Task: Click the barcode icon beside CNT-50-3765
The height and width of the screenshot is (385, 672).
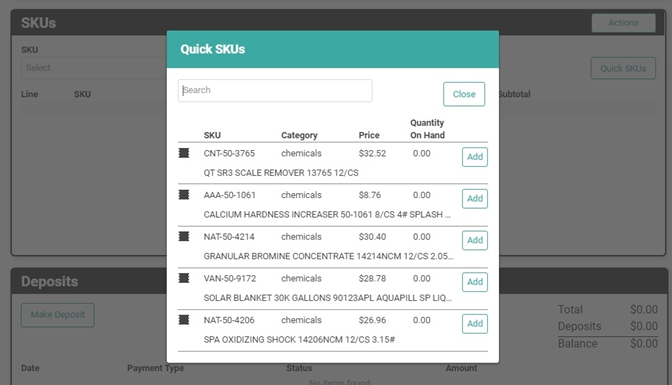Action: (x=184, y=153)
